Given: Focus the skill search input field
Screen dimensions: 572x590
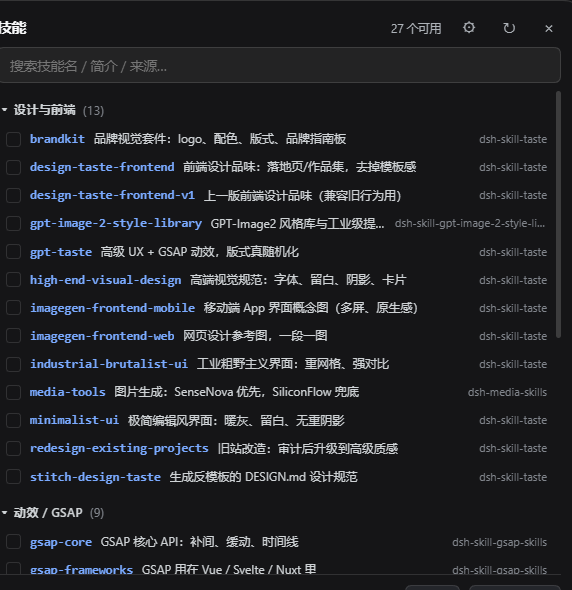Looking at the screenshot, I should (280, 65).
